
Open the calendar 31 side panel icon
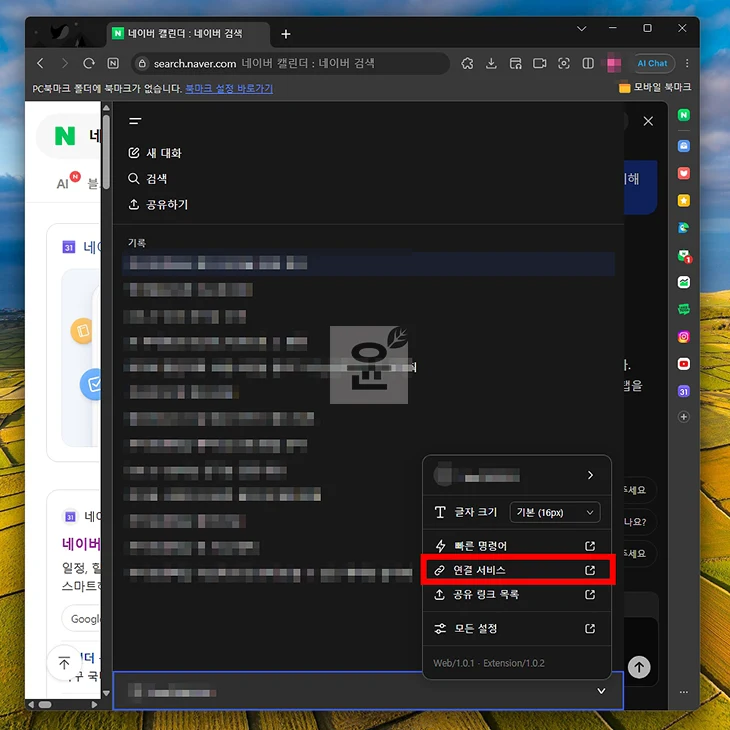(x=683, y=392)
